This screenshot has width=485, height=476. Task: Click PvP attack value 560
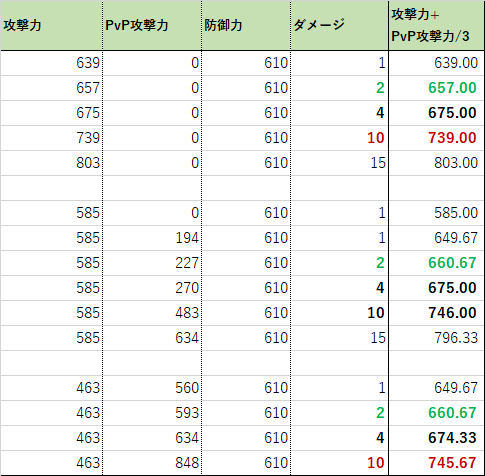[152, 388]
